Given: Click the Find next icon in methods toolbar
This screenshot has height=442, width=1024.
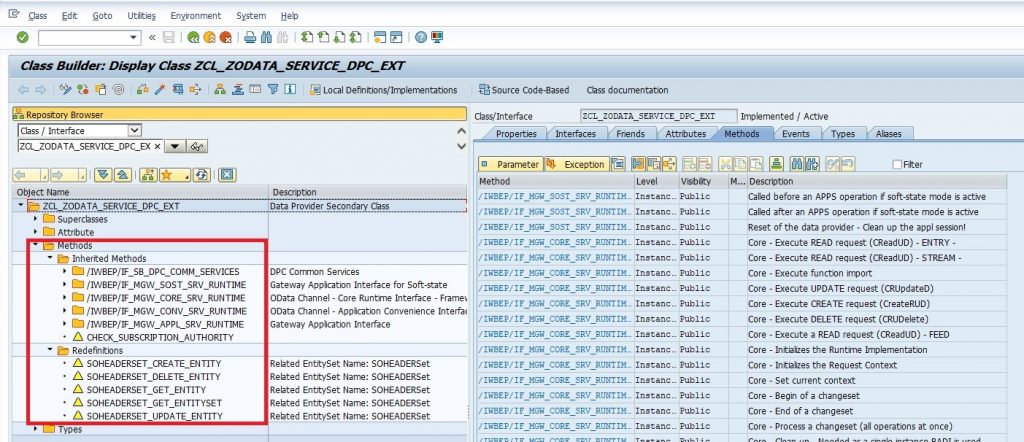Looking at the screenshot, I should click(812, 164).
